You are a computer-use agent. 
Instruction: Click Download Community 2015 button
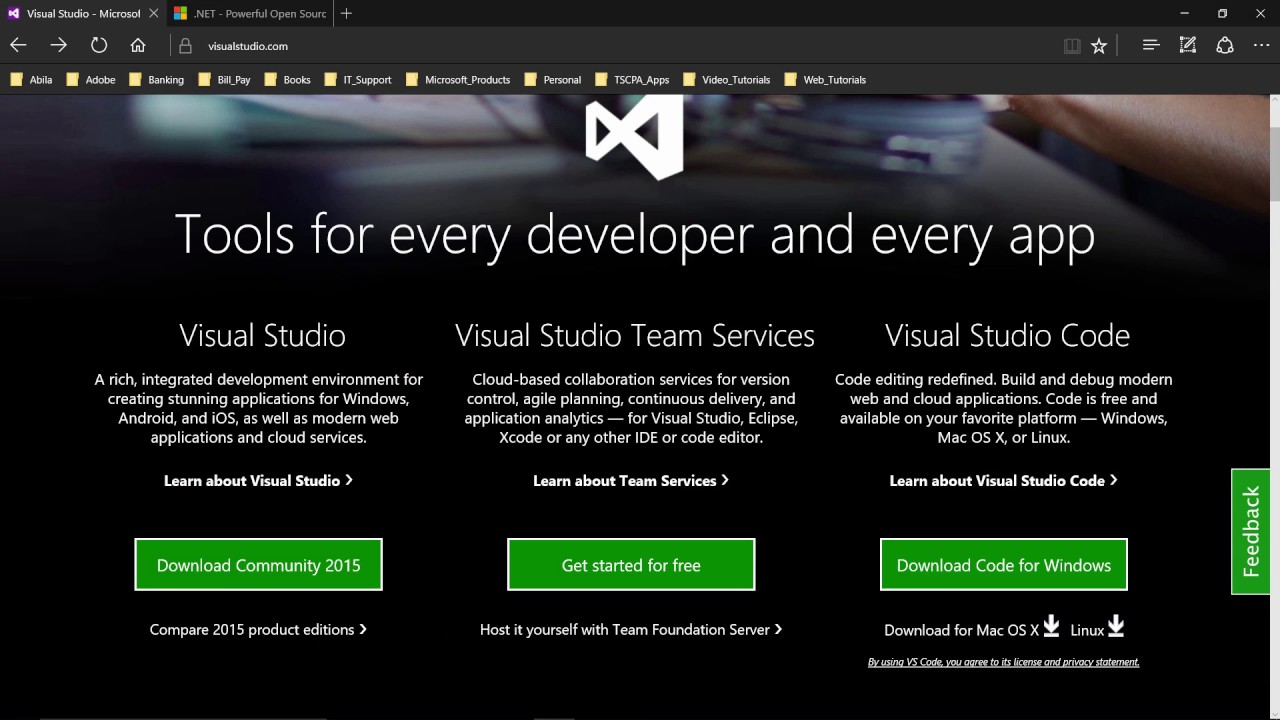pos(258,565)
